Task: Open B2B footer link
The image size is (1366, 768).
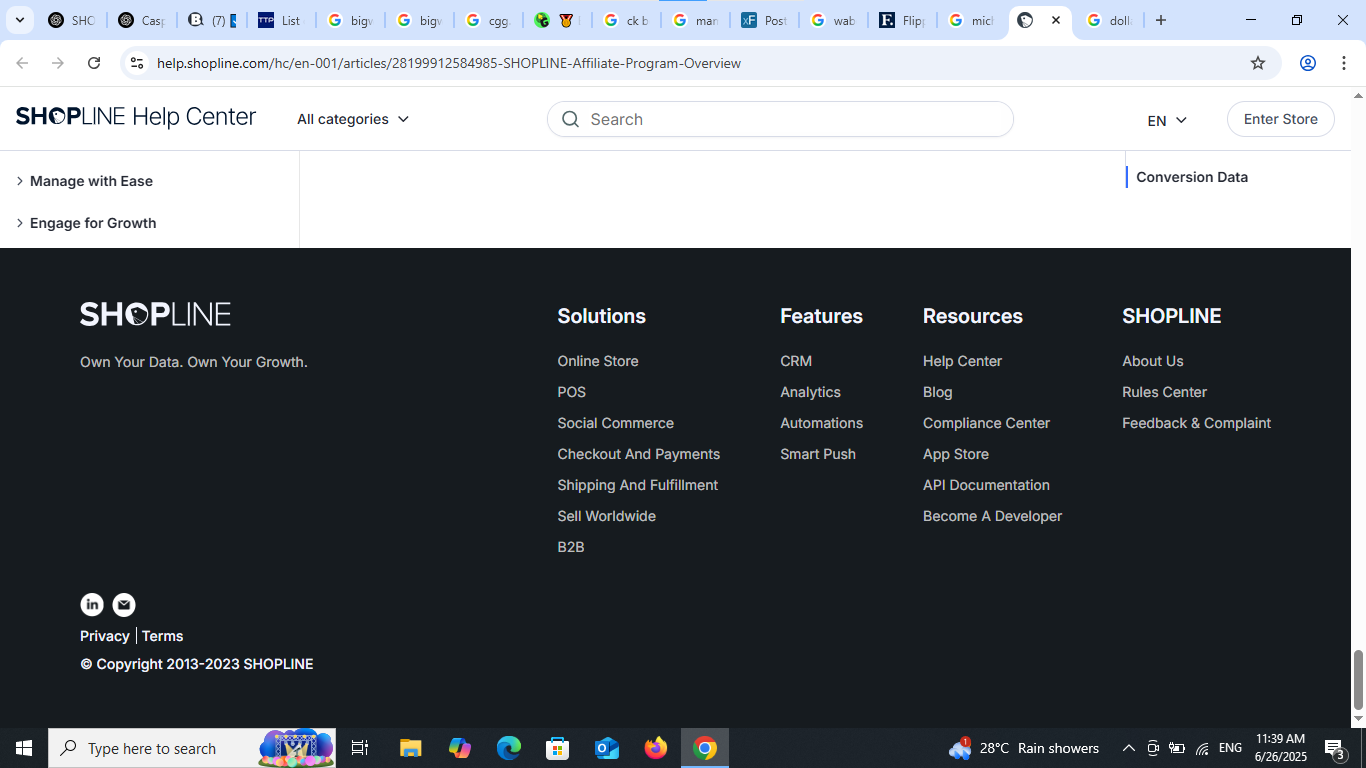Action: pyautogui.click(x=571, y=547)
